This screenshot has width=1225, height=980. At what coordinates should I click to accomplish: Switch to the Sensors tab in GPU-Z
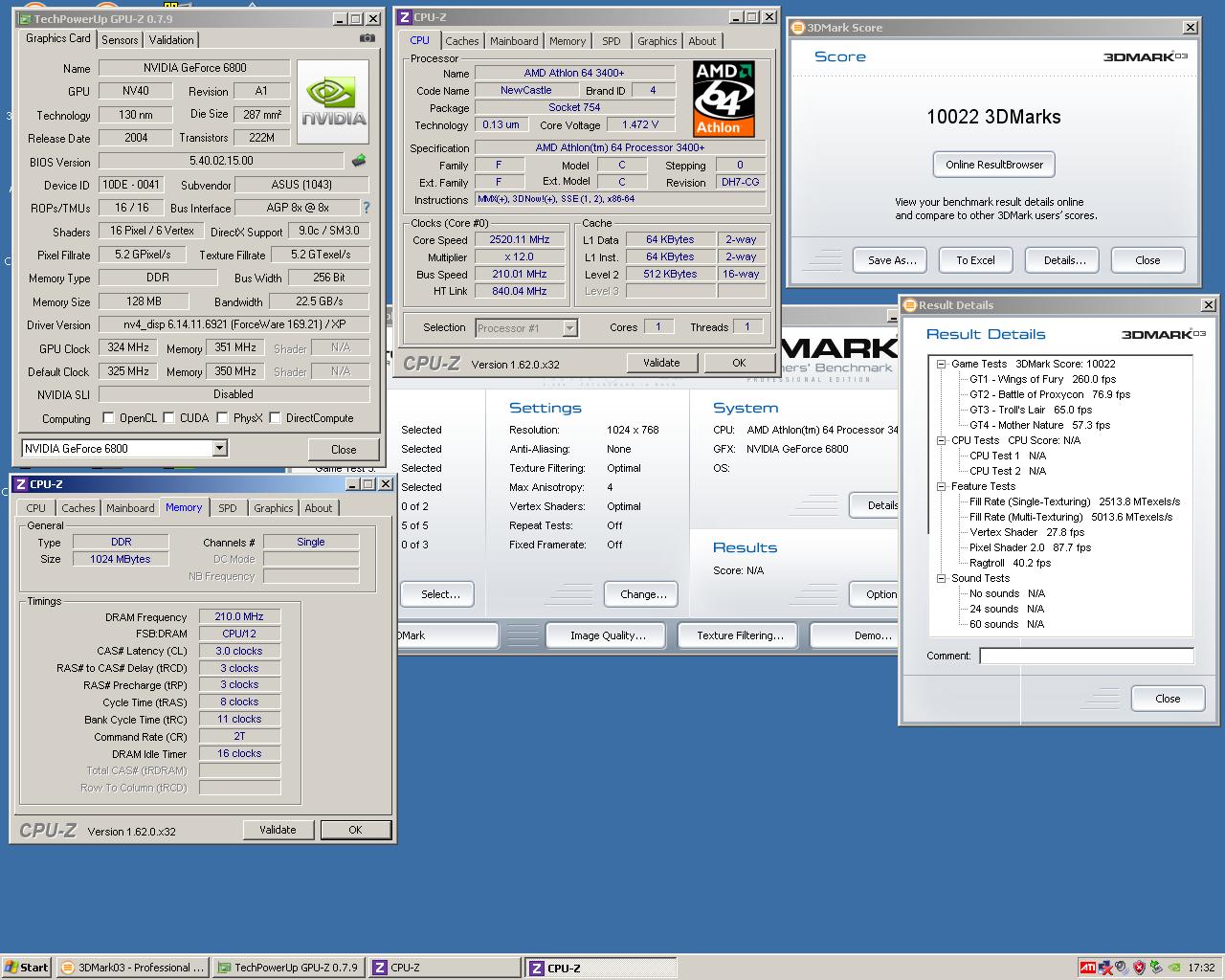(x=120, y=40)
